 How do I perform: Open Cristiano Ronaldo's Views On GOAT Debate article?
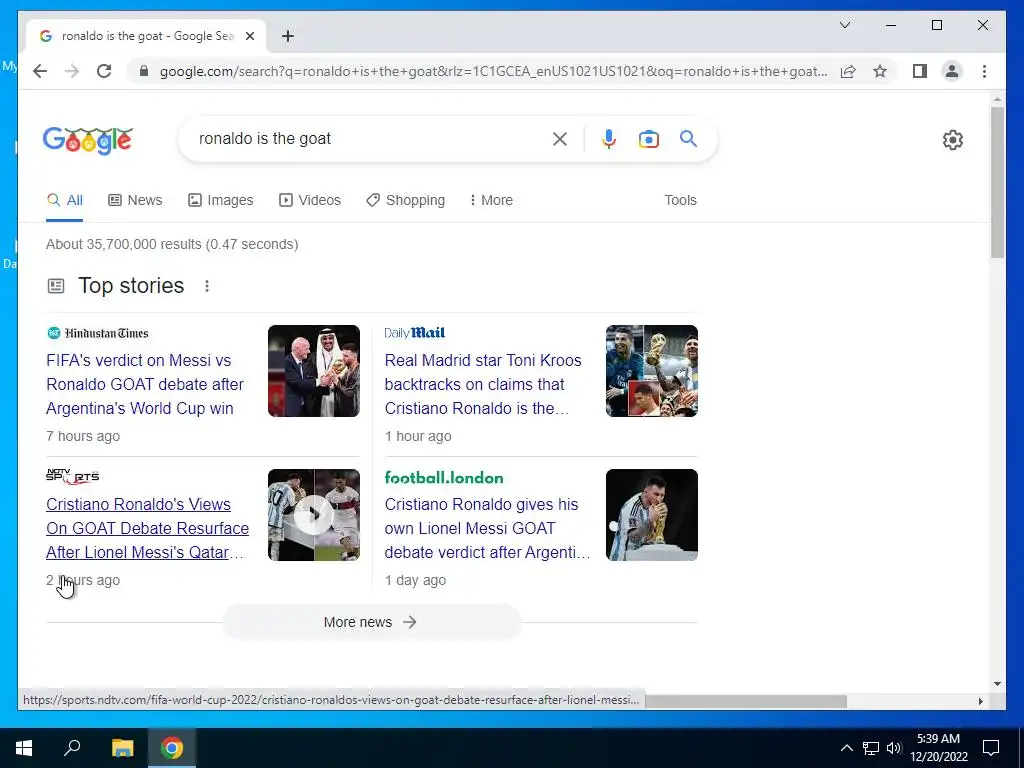pos(148,528)
